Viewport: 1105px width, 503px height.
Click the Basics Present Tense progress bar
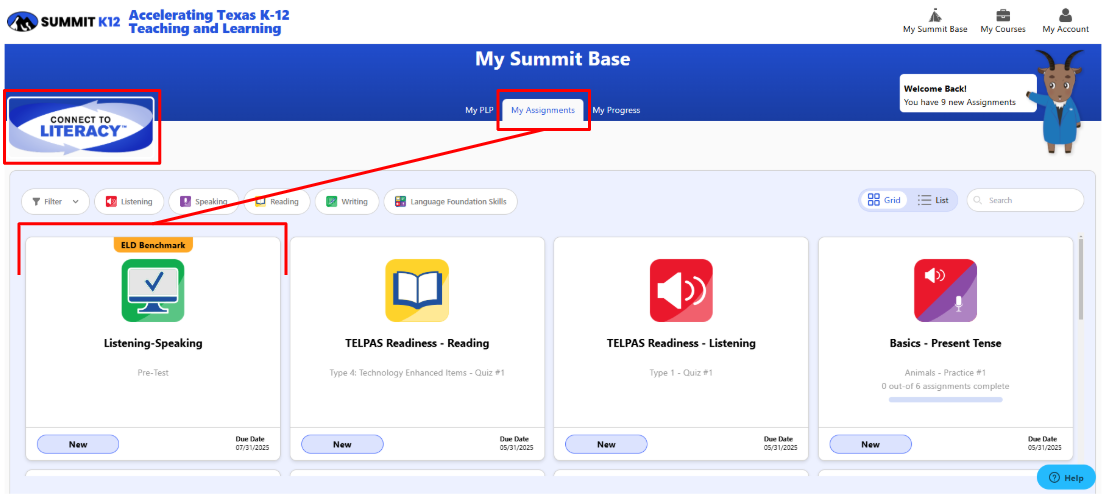coord(945,399)
